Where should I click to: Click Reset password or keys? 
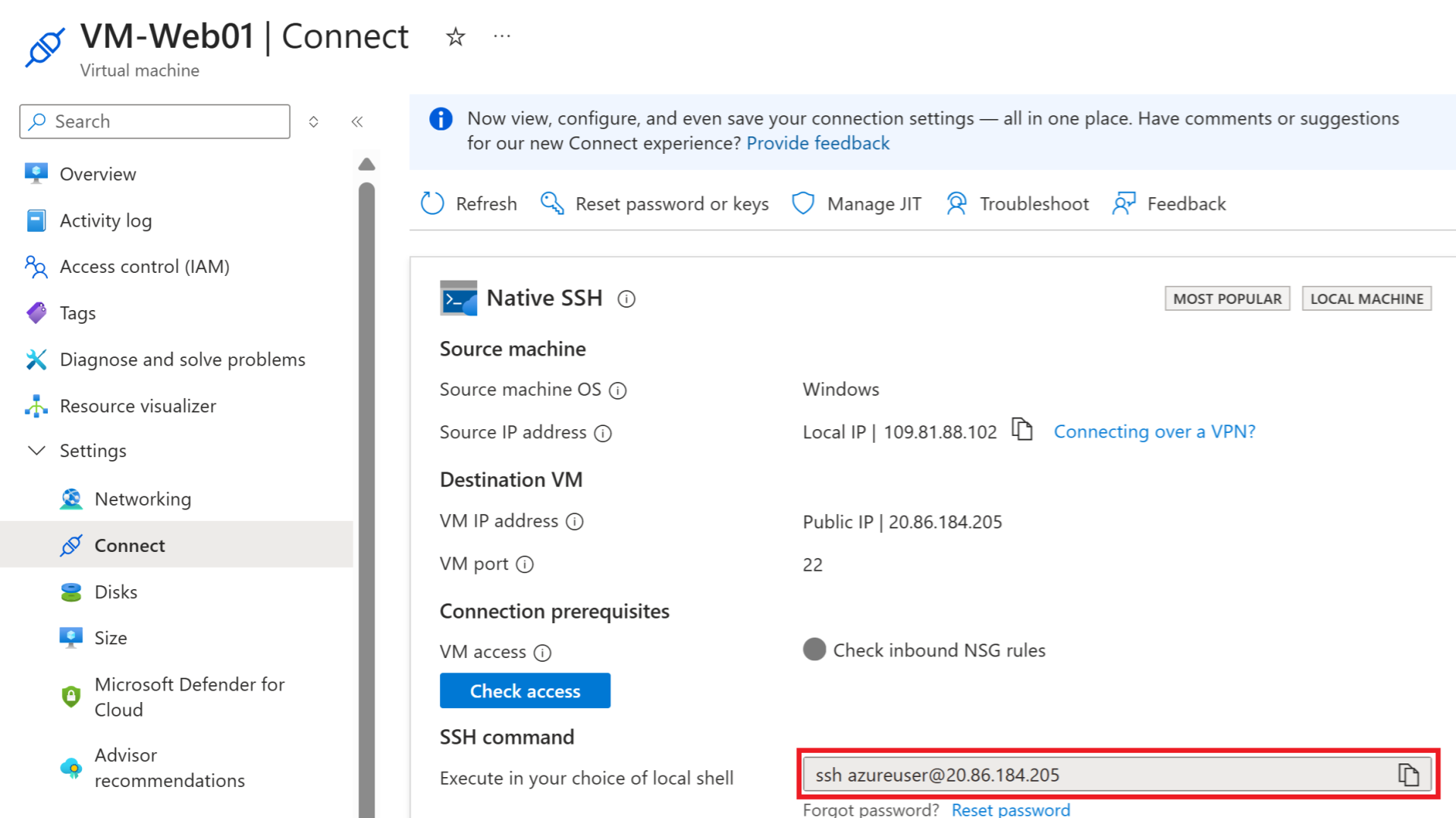coord(654,203)
